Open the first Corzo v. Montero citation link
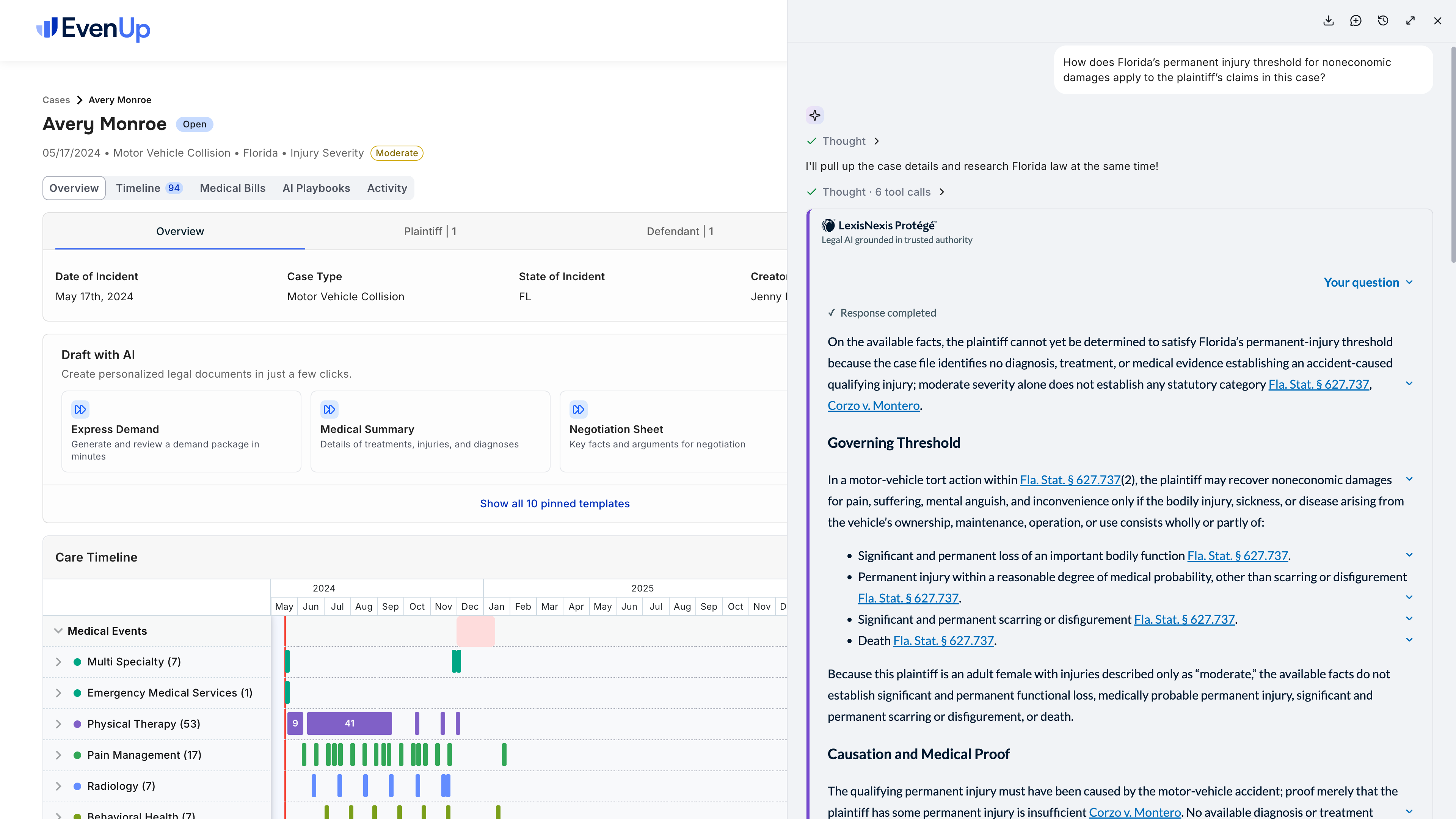The width and height of the screenshot is (1456, 819). pos(873,406)
